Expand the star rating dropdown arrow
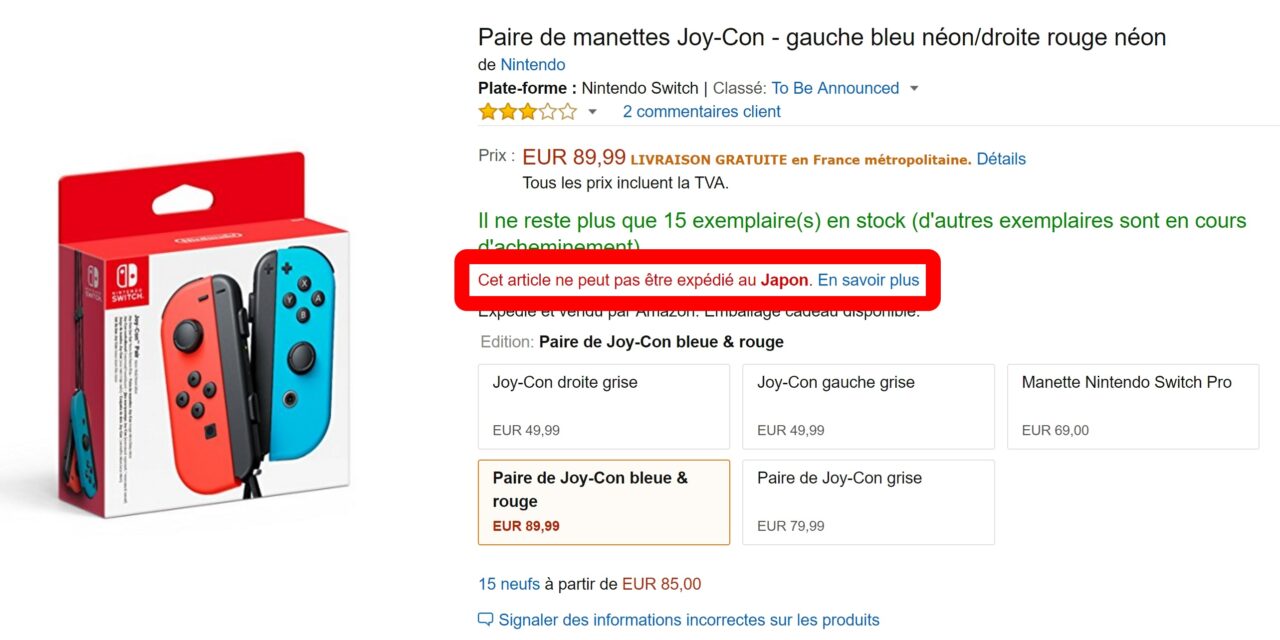This screenshot has width=1280, height=640. tap(592, 112)
